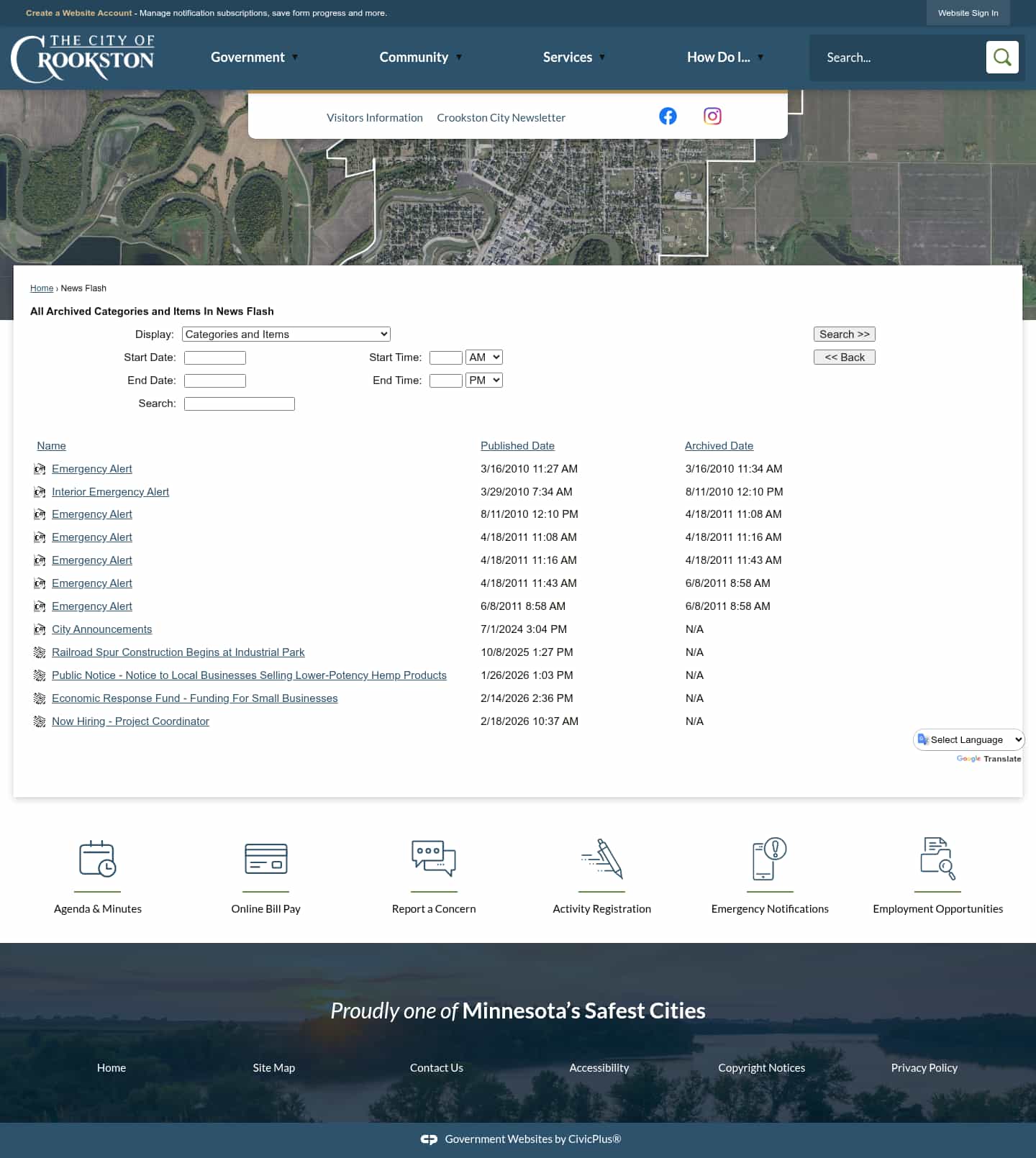Click the Online Bill Pay card icon
Screen dimensions: 1036x1158
click(x=265, y=858)
